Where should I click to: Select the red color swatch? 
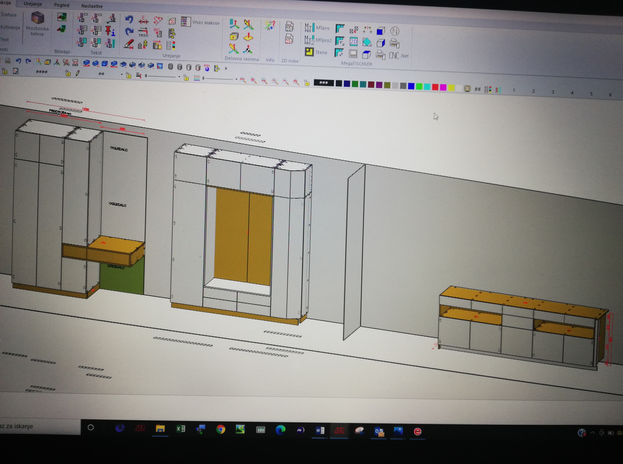pyautogui.click(x=435, y=87)
